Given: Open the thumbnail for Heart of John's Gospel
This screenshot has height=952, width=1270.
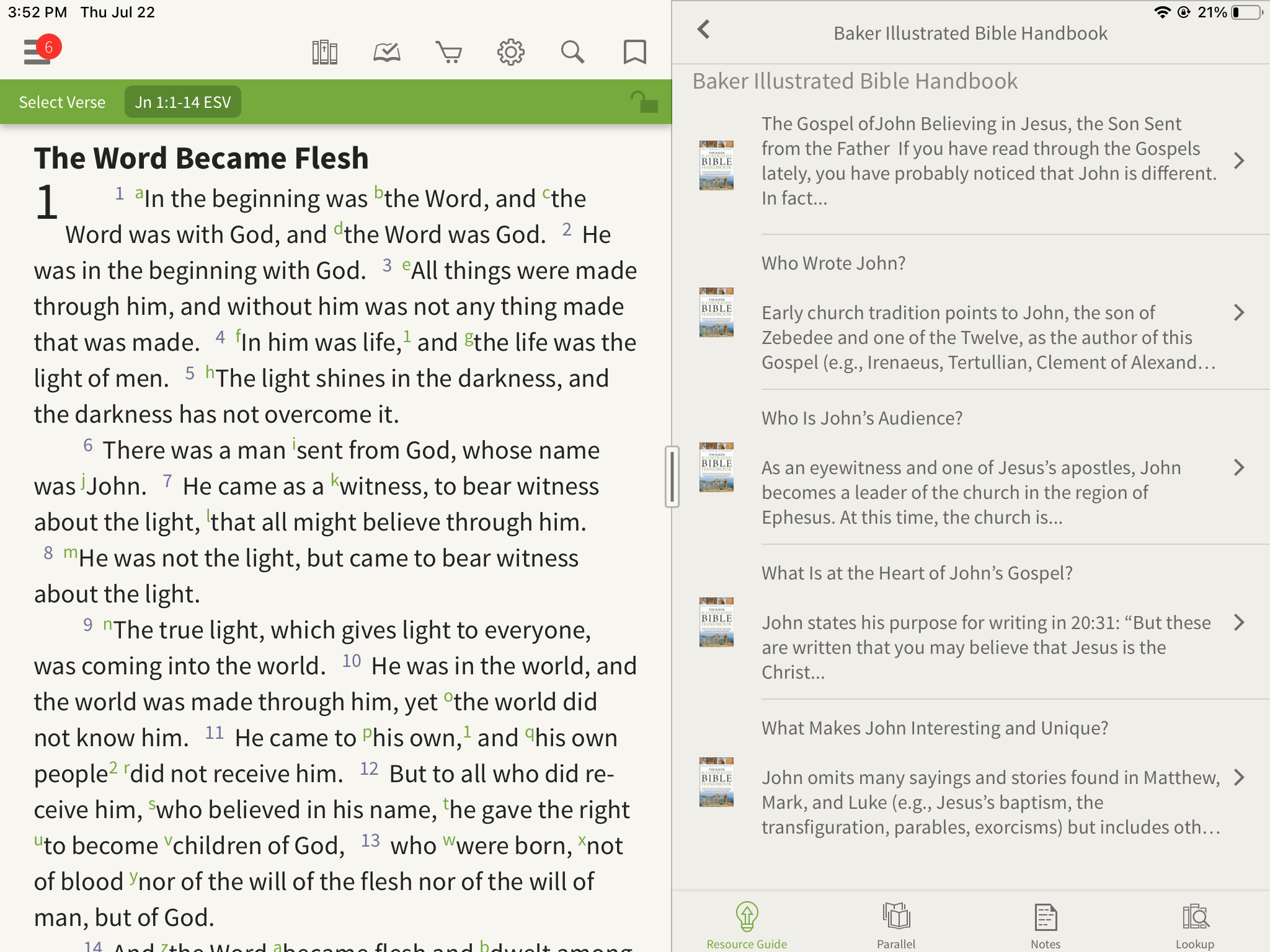Looking at the screenshot, I should point(716,622).
